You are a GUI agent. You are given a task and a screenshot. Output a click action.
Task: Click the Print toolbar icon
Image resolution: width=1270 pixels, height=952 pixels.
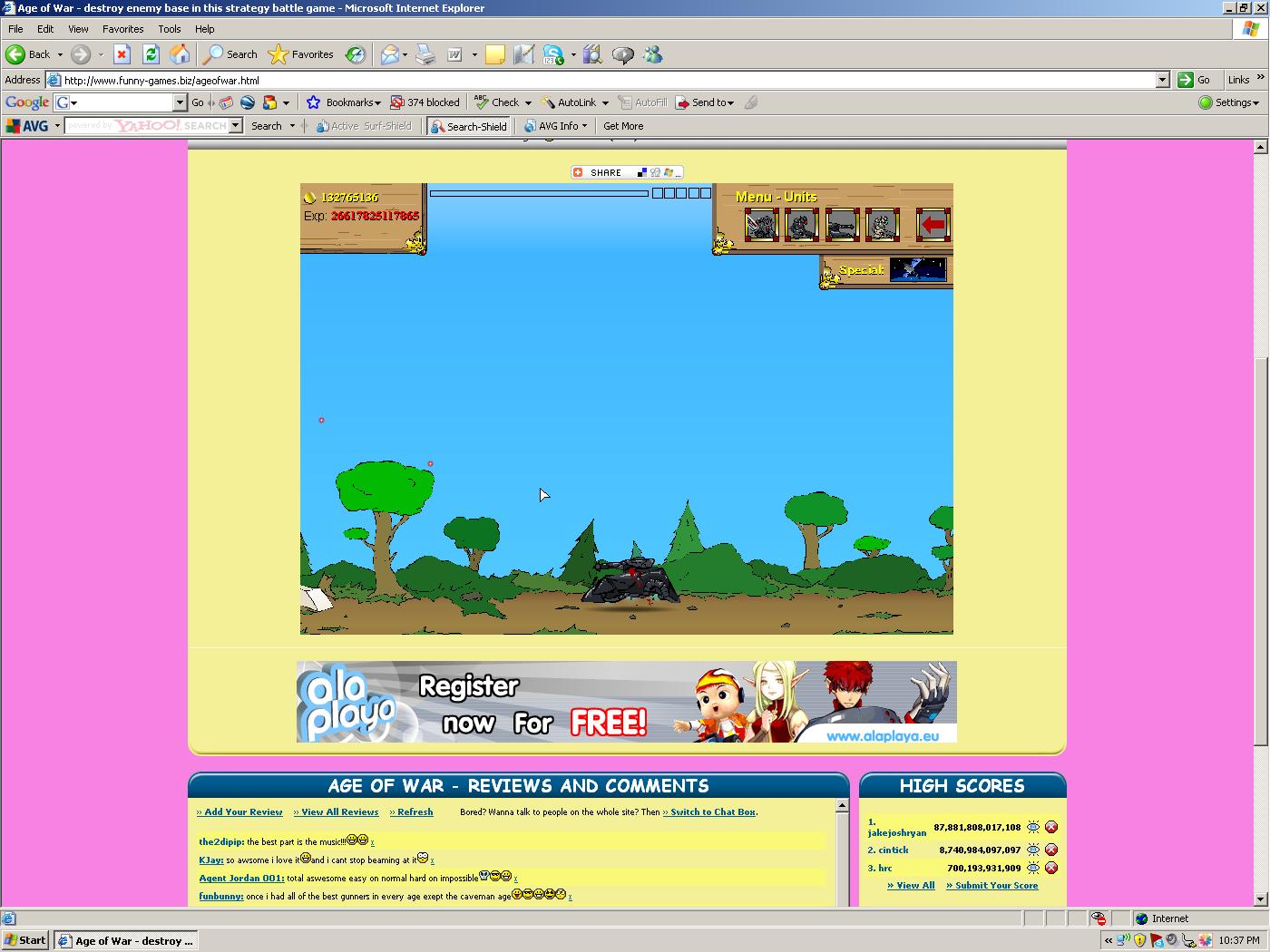[x=425, y=54]
